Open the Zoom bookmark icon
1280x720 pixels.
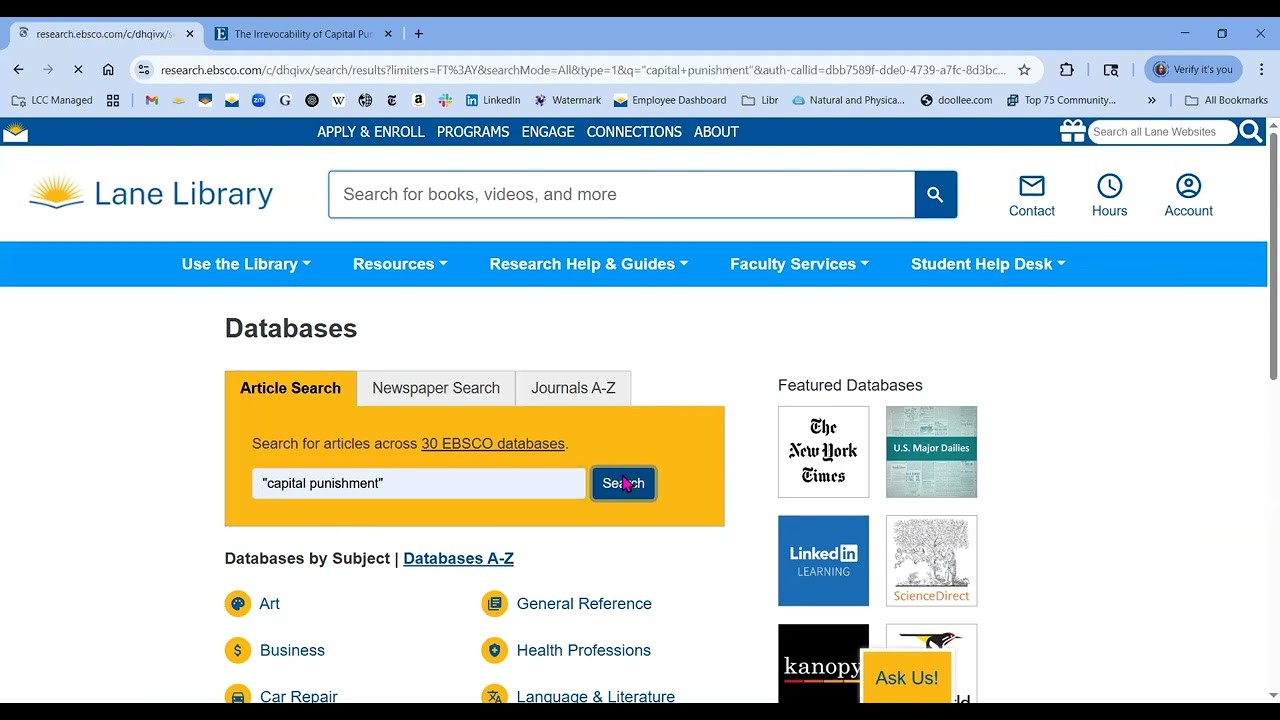(259, 100)
